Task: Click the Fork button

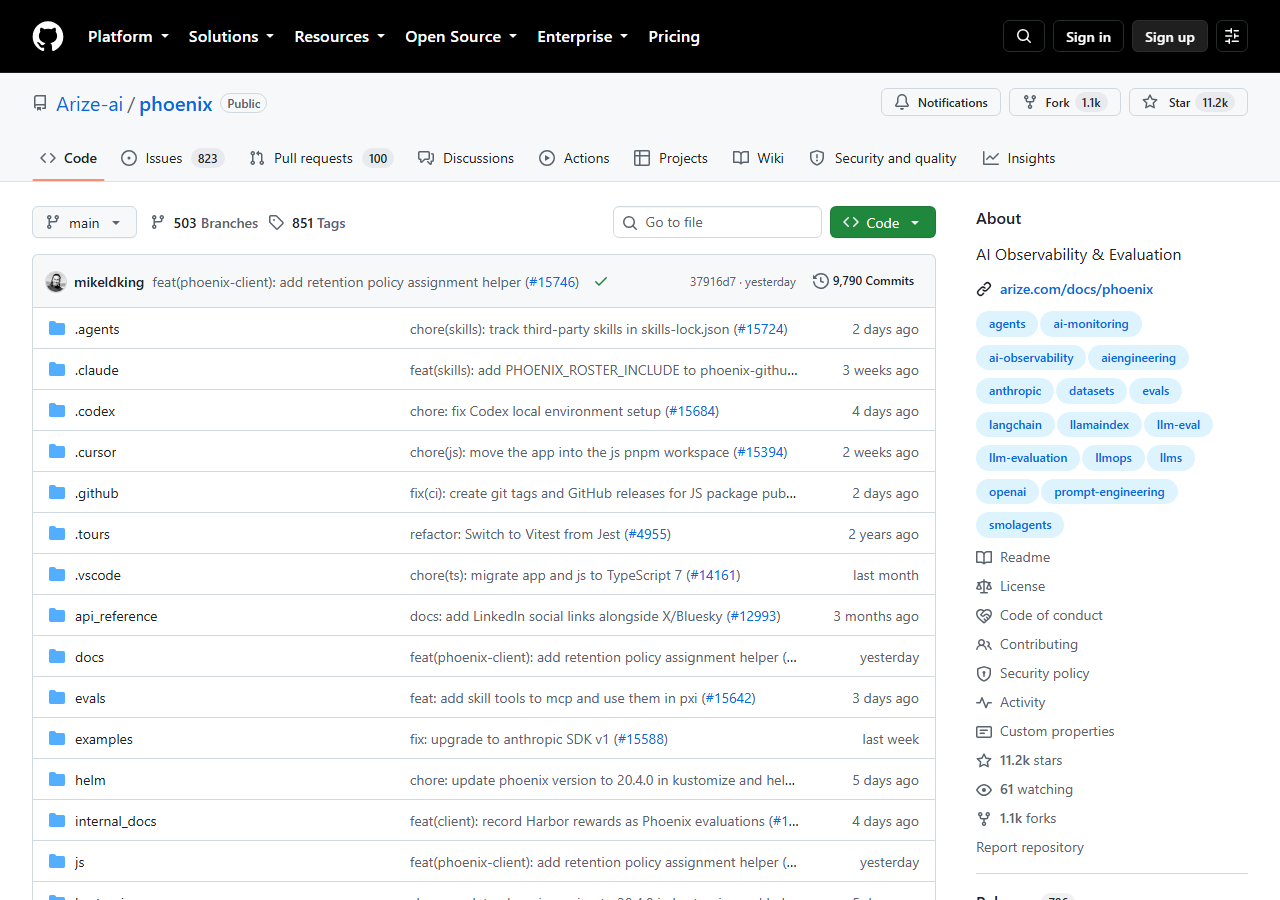Action: [x=1065, y=102]
